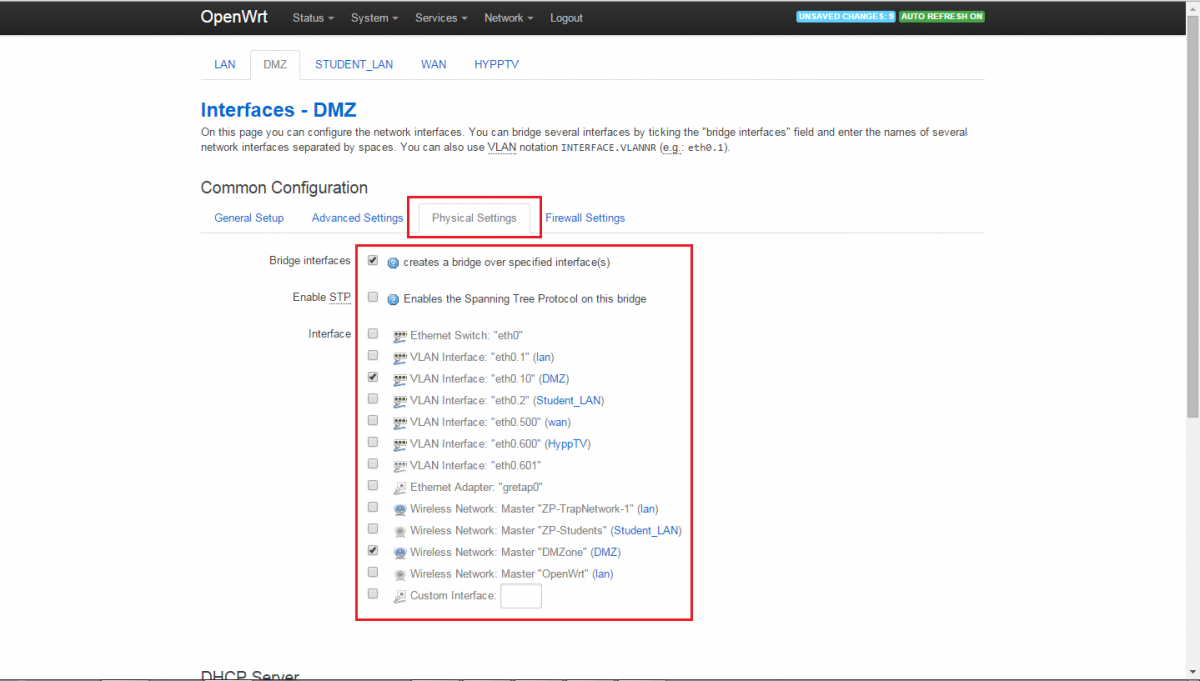Click the Ethernet Switch eth0 icon

tap(400, 336)
